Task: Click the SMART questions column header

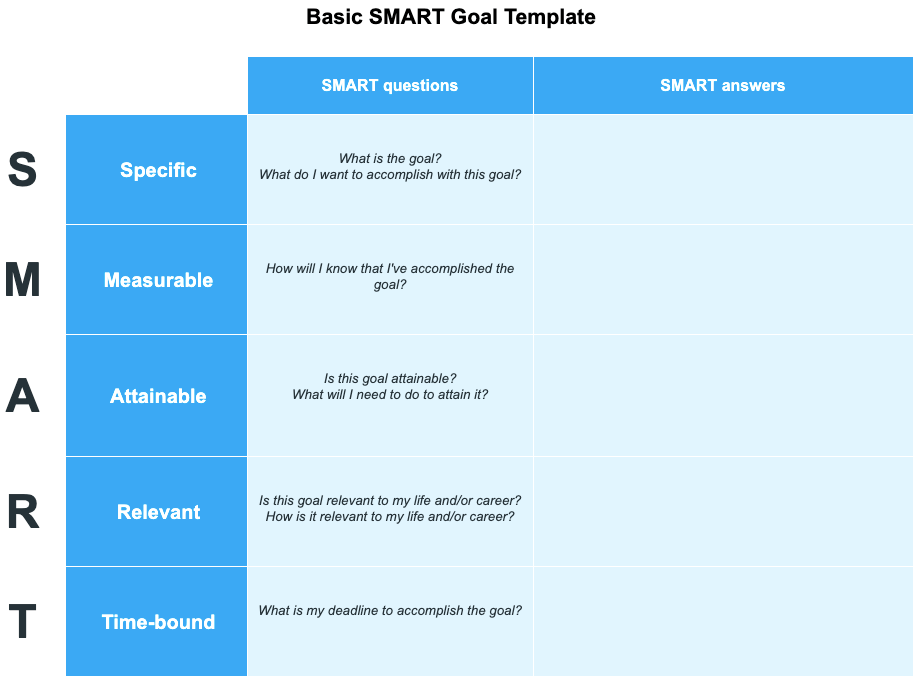Action: click(390, 85)
